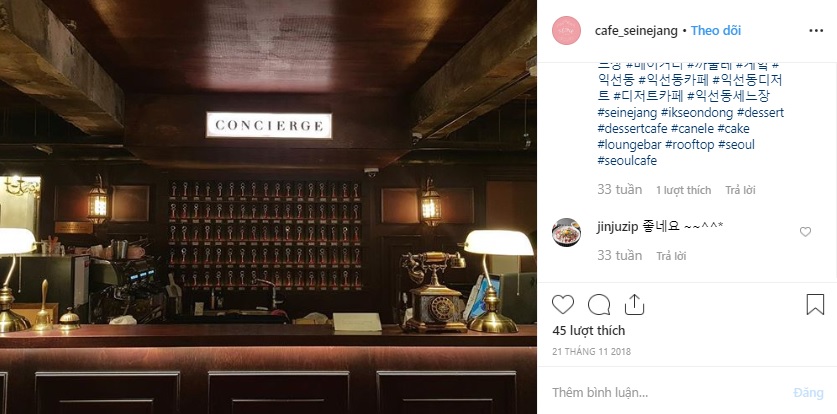Open #rooftop hashtag

[x=690, y=145]
